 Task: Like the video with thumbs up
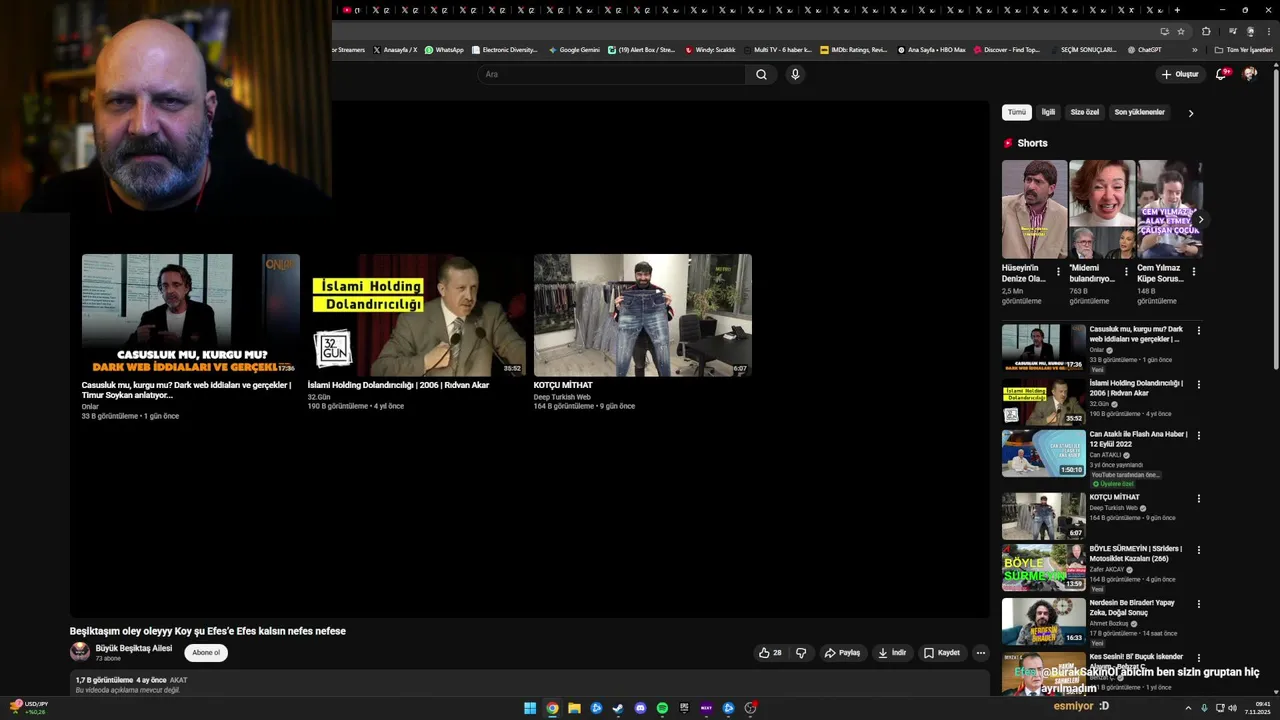tap(770, 653)
